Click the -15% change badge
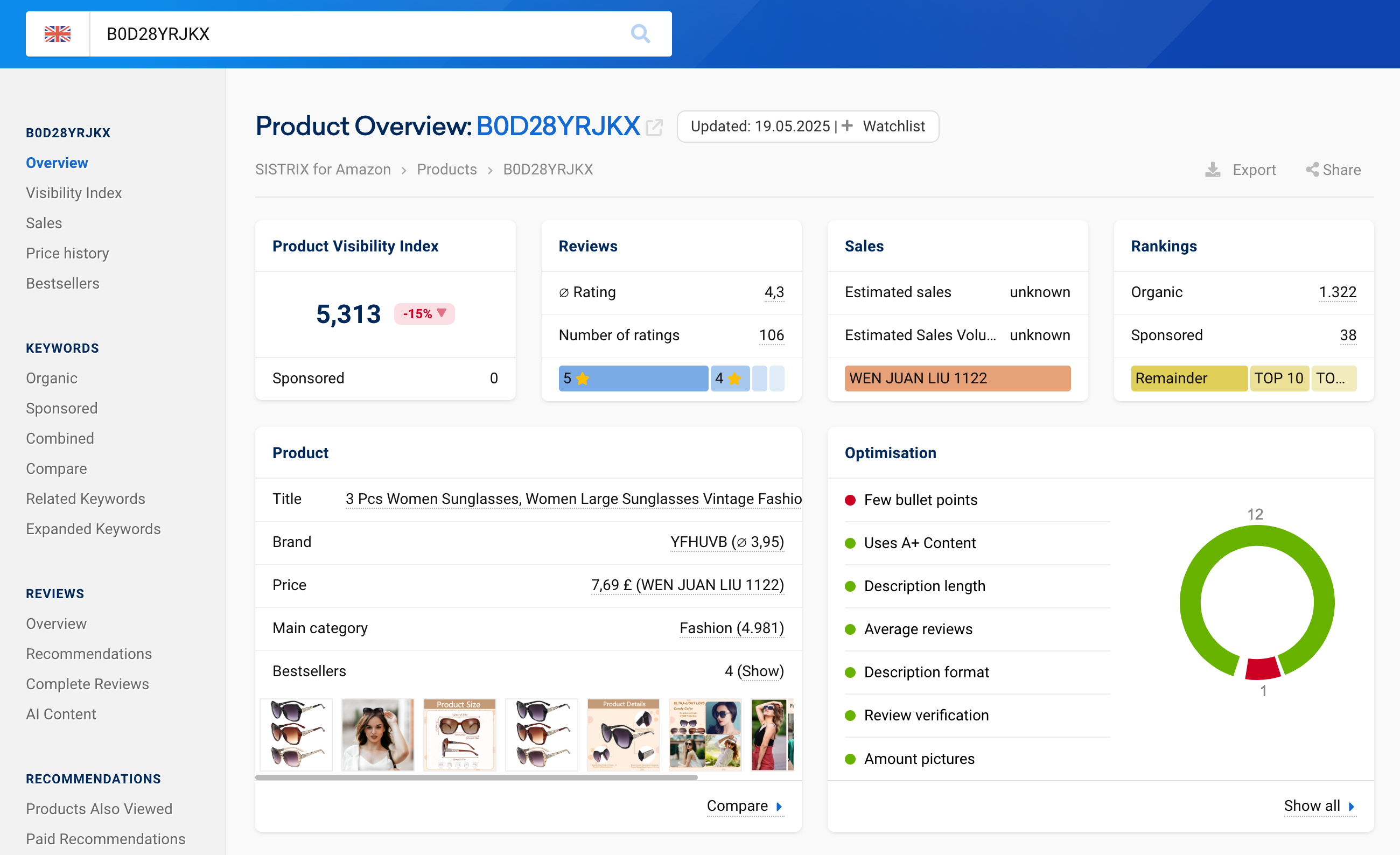The image size is (1400, 855). (x=424, y=313)
